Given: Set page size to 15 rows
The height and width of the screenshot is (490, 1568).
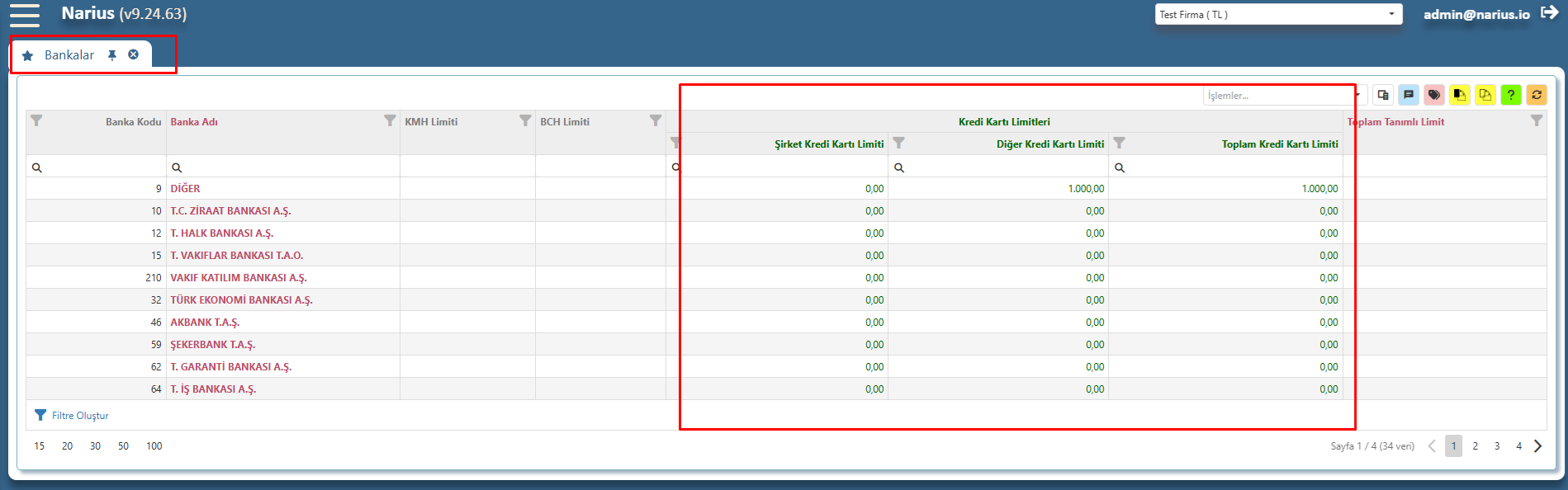Looking at the screenshot, I should (x=40, y=446).
